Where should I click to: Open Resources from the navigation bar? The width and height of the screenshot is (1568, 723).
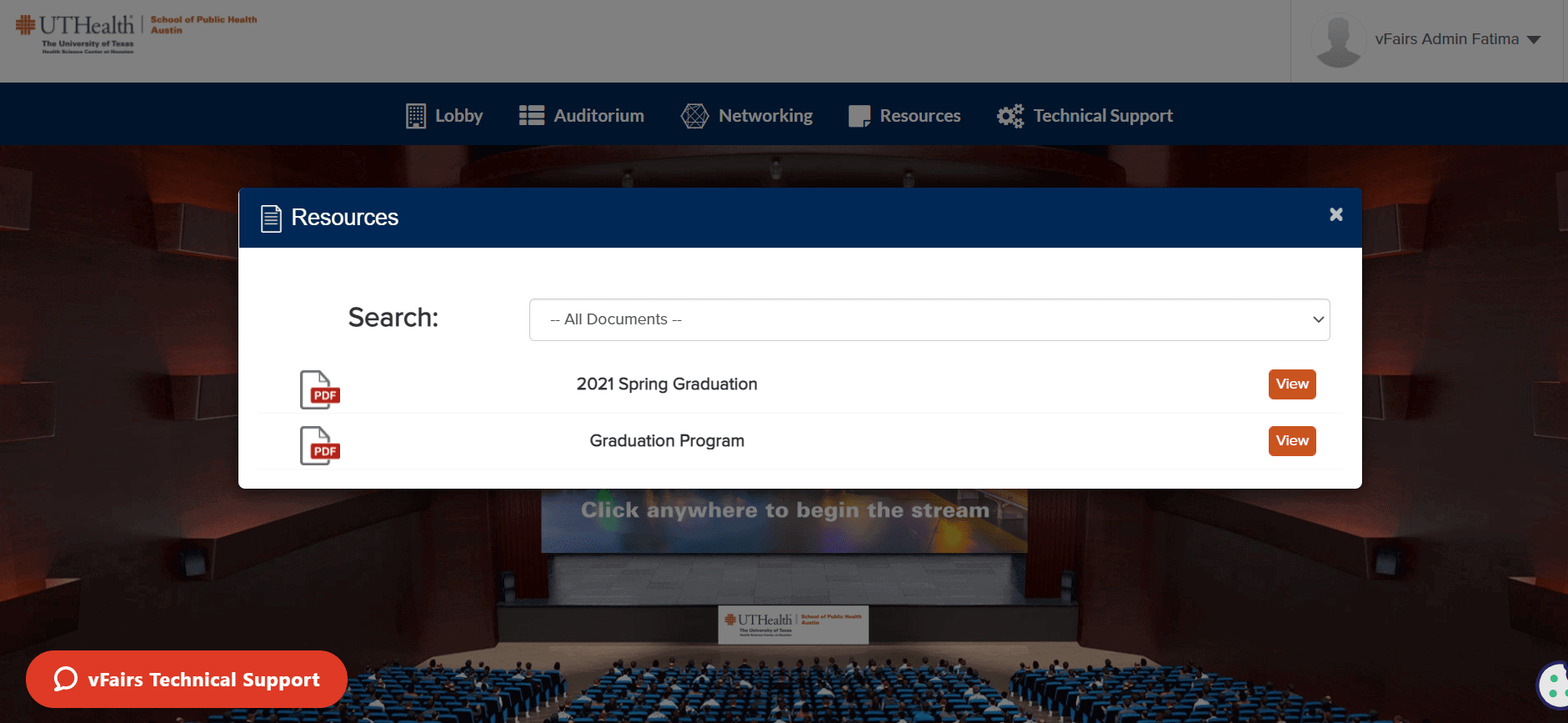(904, 116)
